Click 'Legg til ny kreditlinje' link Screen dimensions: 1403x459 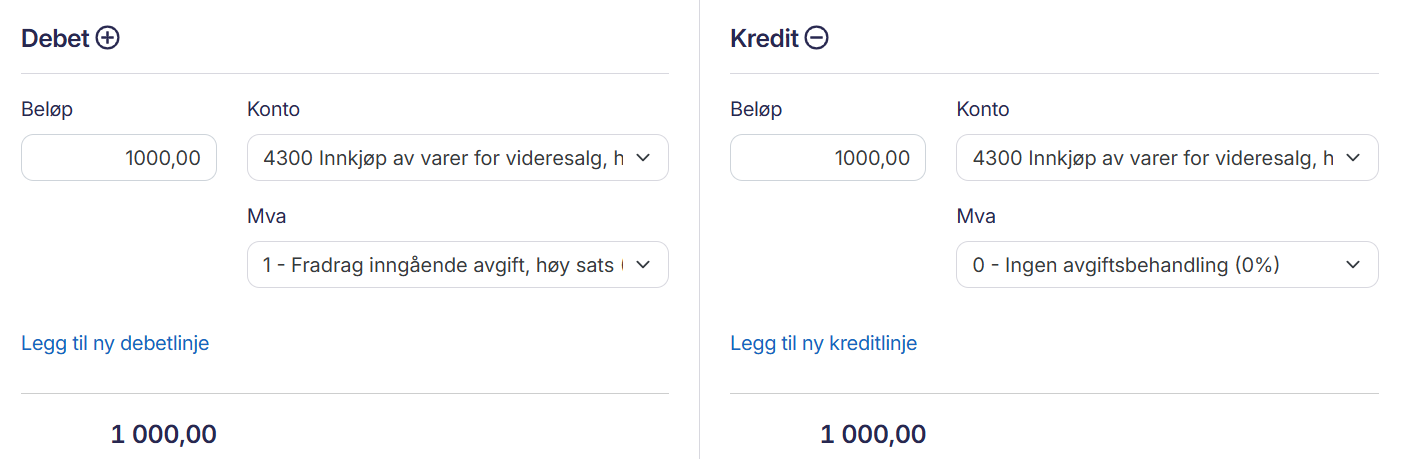click(x=823, y=344)
